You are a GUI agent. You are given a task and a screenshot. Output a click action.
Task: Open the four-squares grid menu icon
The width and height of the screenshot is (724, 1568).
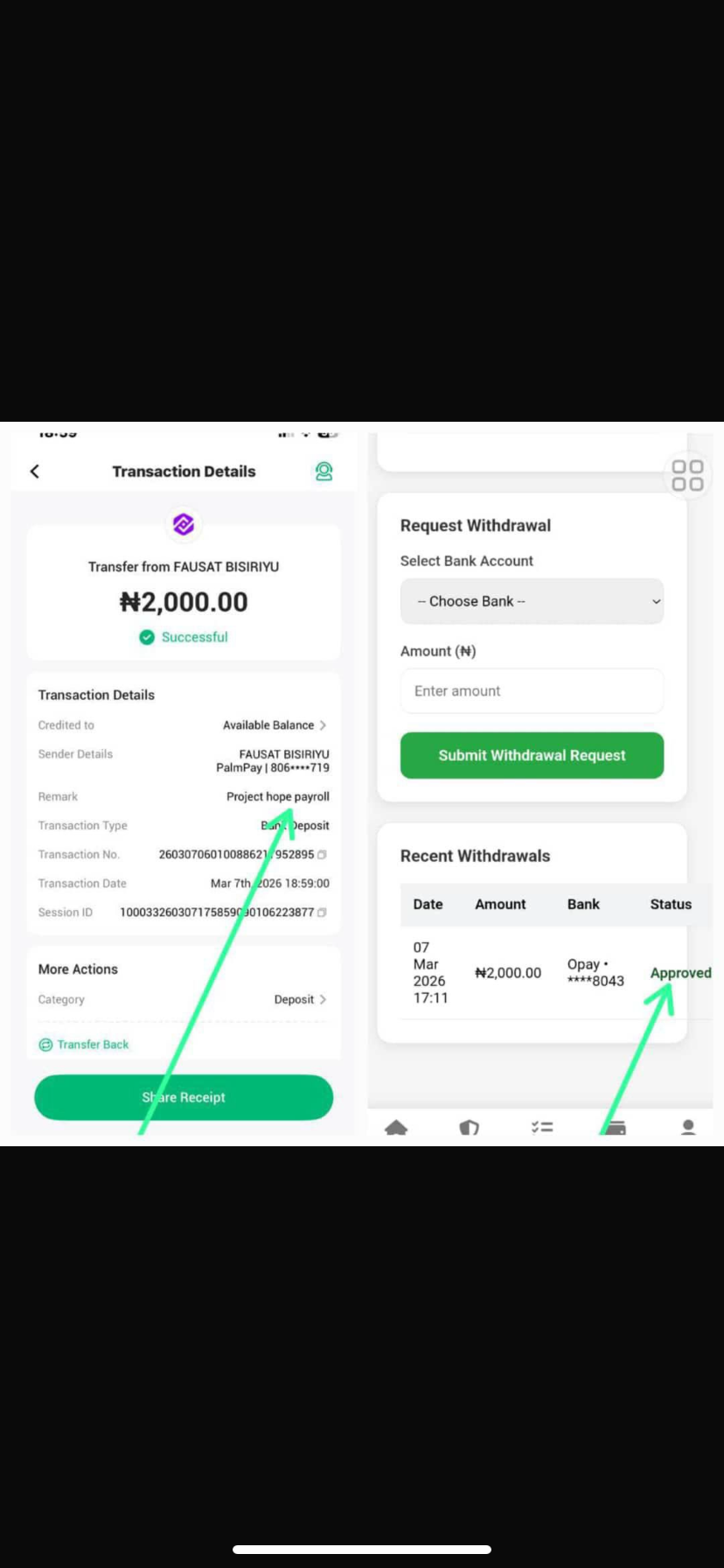(687, 475)
